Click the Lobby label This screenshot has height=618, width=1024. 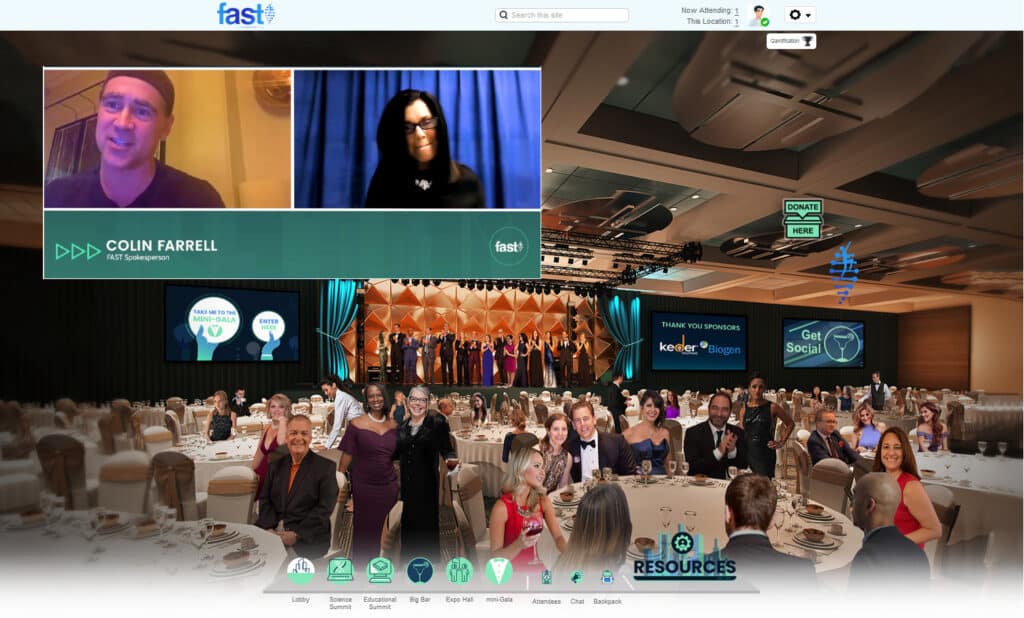click(x=300, y=600)
